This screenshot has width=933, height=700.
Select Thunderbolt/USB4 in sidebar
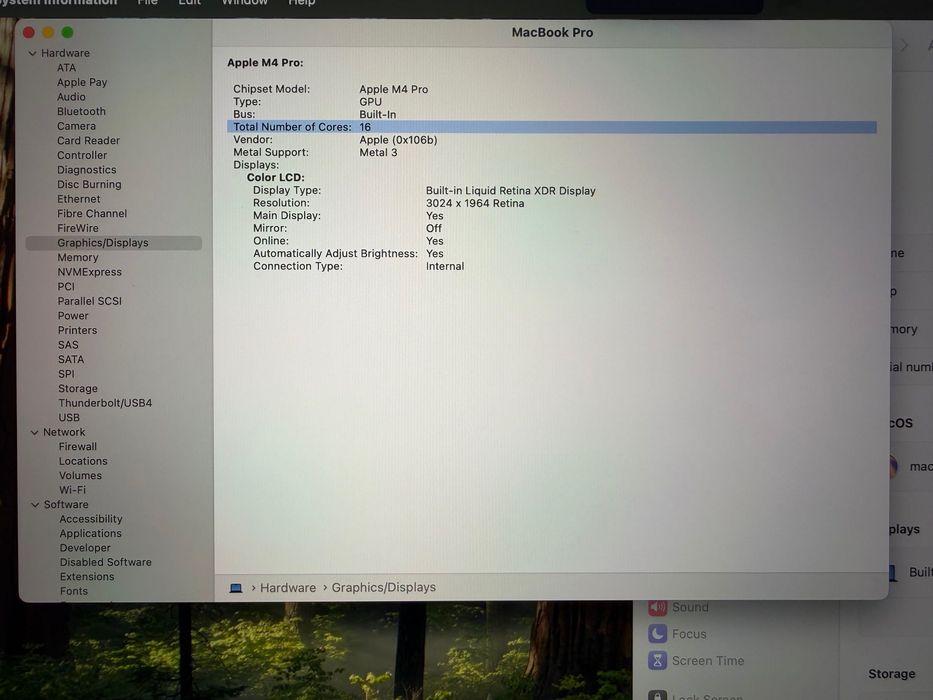coord(105,403)
